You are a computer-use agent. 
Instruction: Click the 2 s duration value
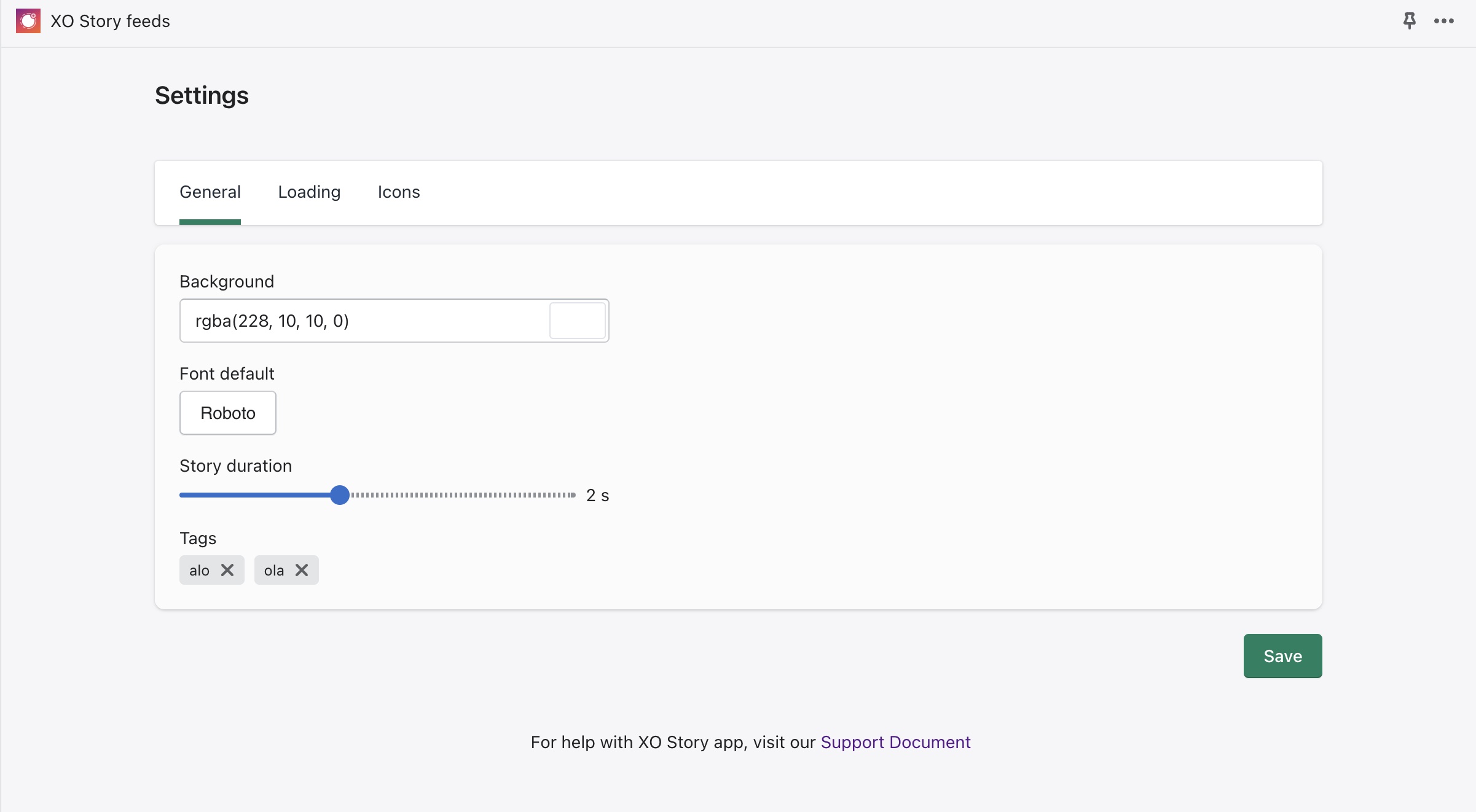coord(597,495)
